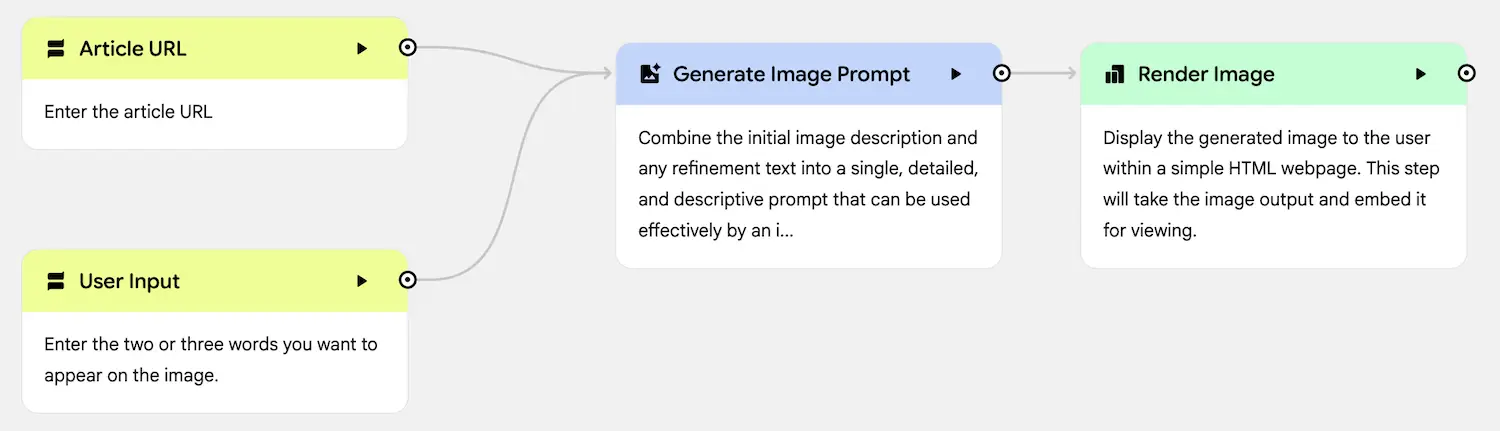
Task: Click the Render Image output port
Action: click(1466, 73)
